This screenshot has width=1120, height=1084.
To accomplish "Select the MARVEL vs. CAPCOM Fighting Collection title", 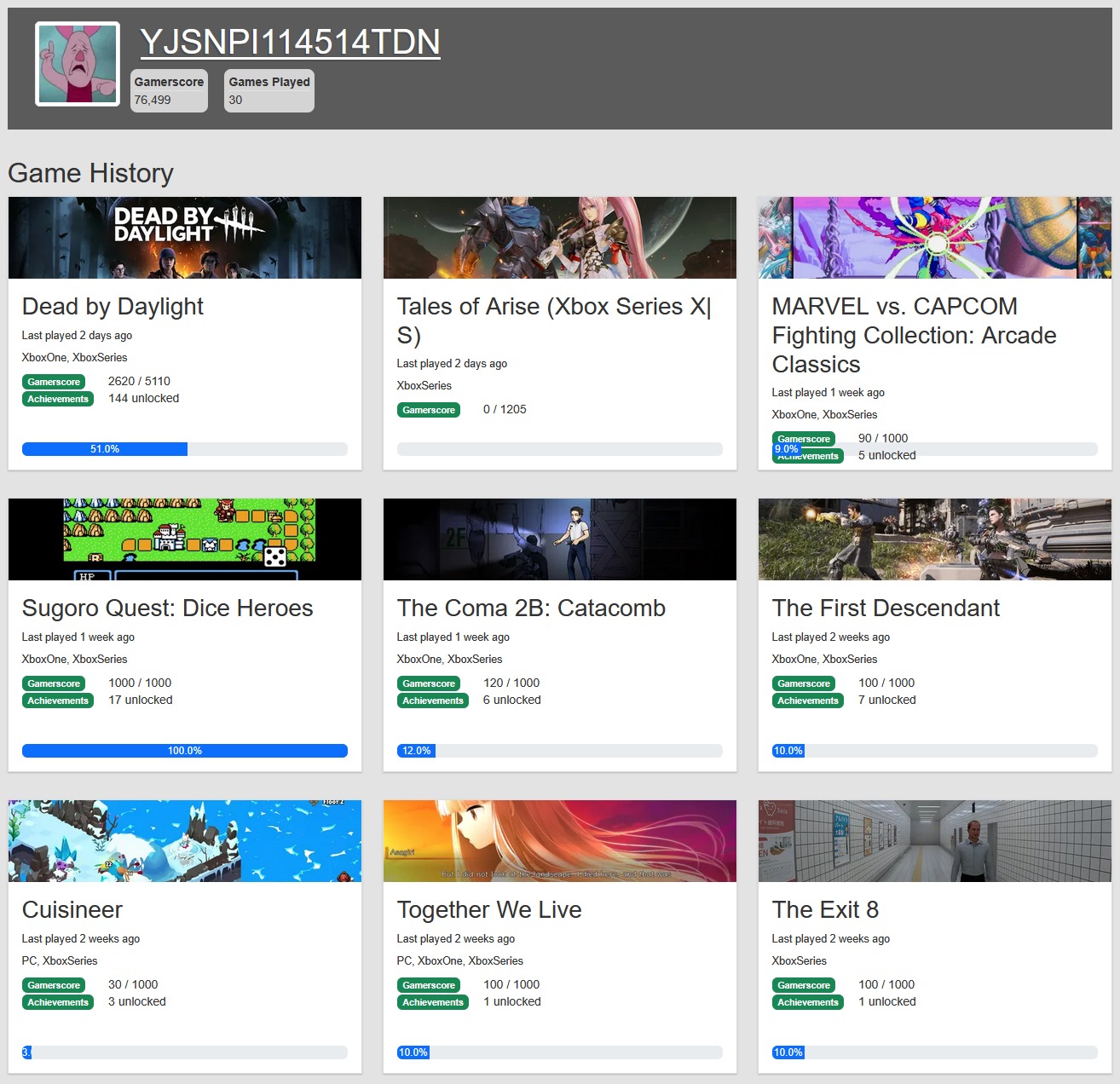I will coord(915,335).
